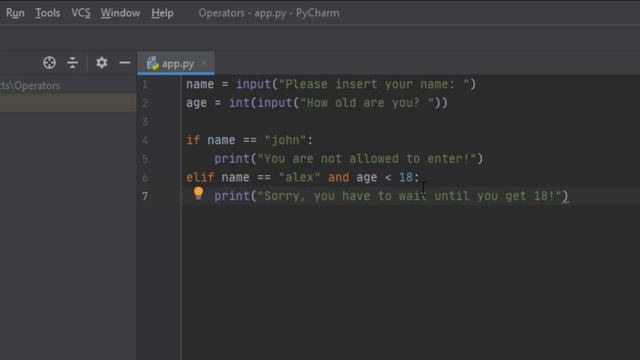Open the Run menu
Screen dimensions: 640x360
15,13
